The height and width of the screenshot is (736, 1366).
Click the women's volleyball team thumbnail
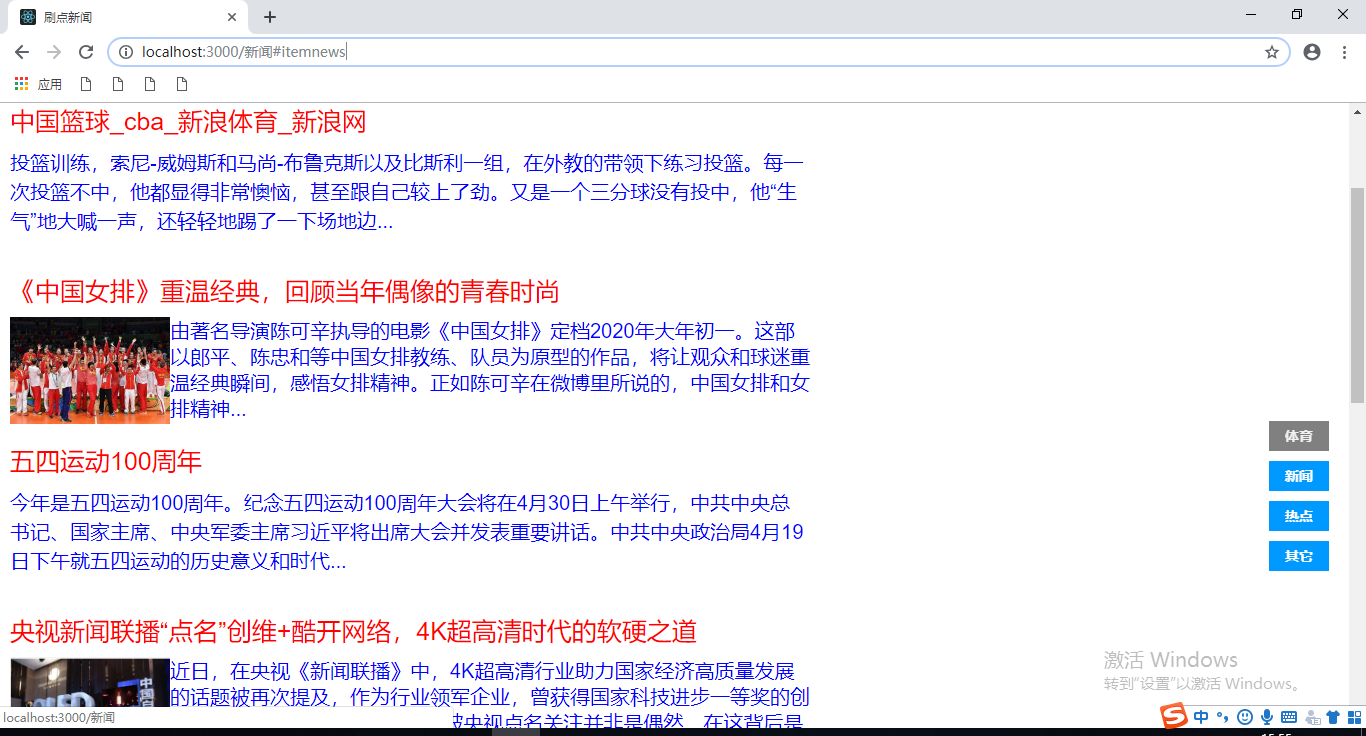pyautogui.click(x=90, y=371)
